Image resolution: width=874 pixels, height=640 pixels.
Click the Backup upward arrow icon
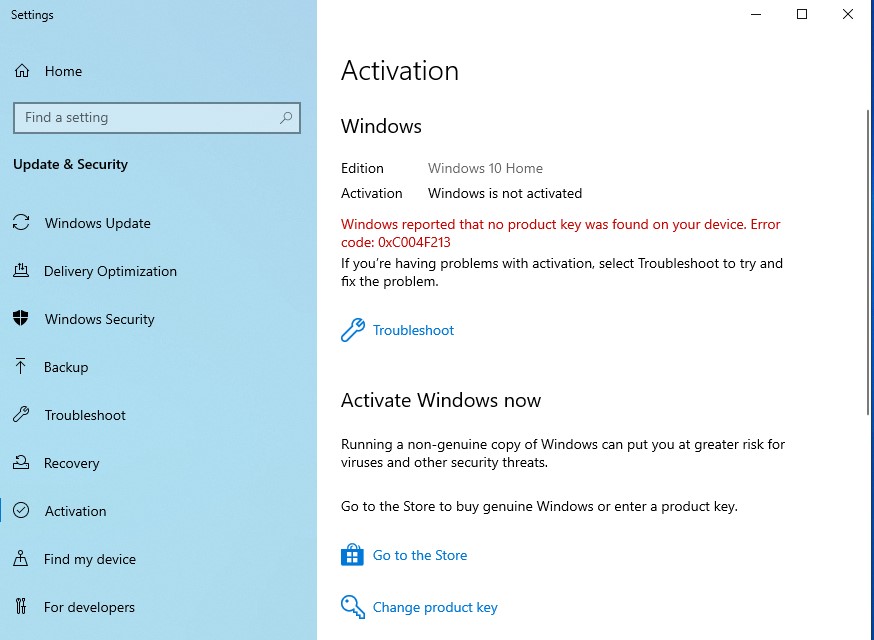(21, 366)
